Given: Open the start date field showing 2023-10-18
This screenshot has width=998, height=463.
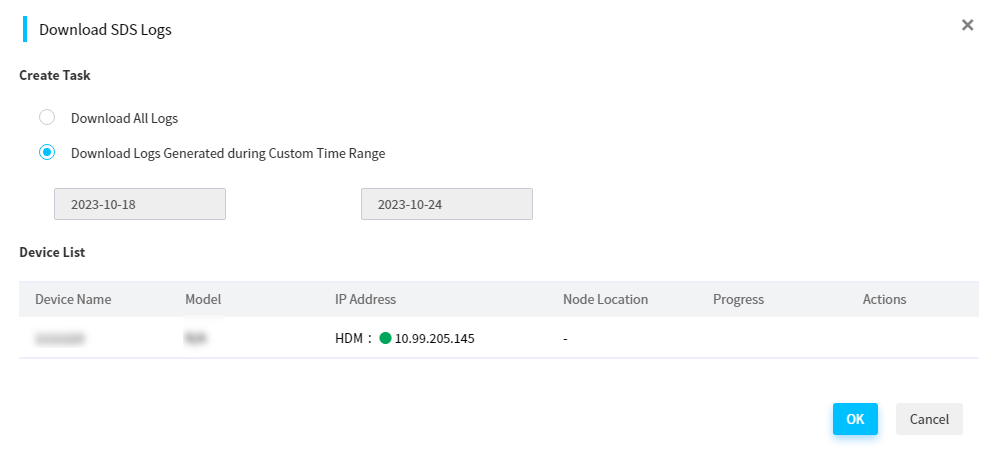Looking at the screenshot, I should click(x=140, y=204).
